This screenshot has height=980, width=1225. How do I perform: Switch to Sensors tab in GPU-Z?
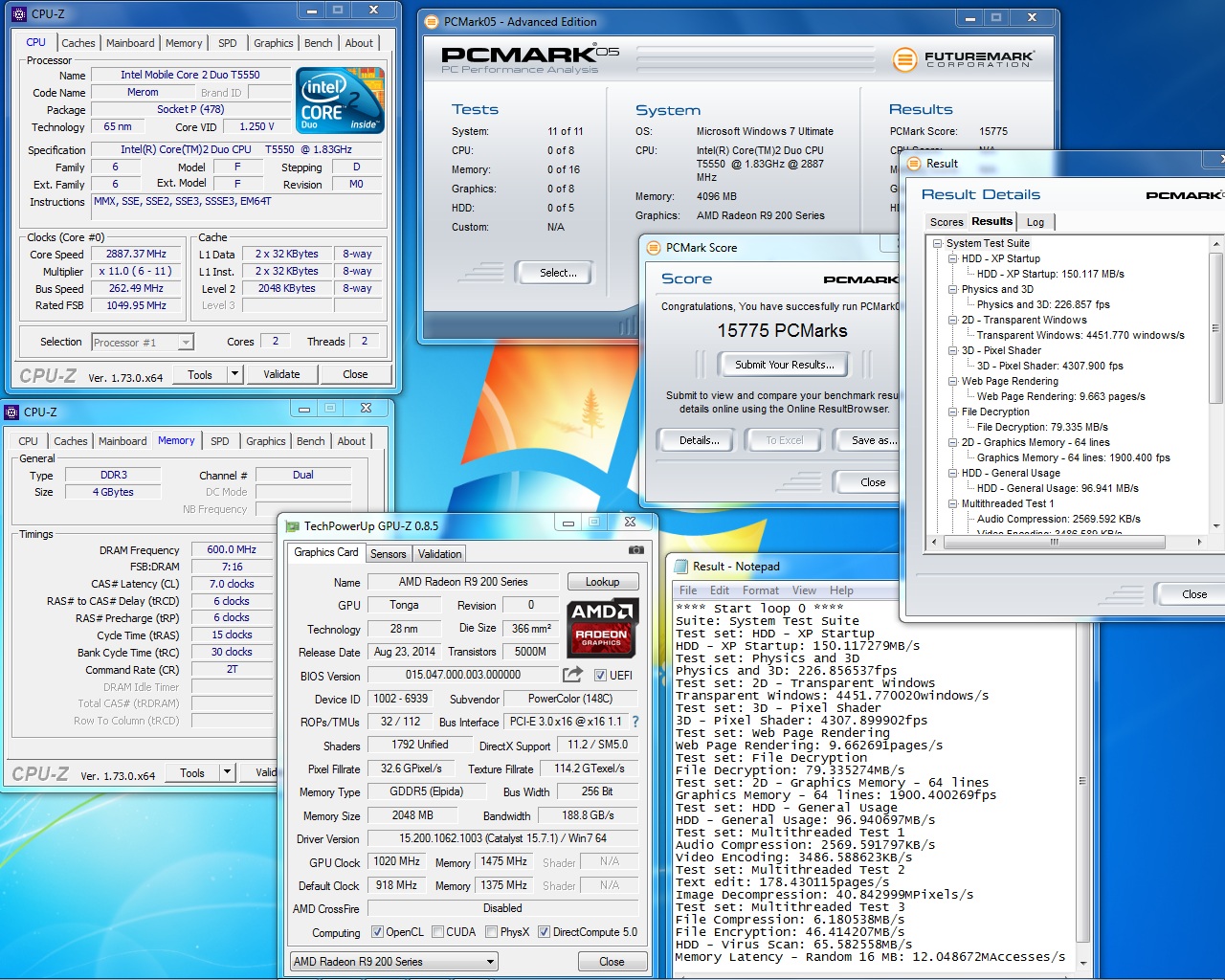click(x=389, y=554)
